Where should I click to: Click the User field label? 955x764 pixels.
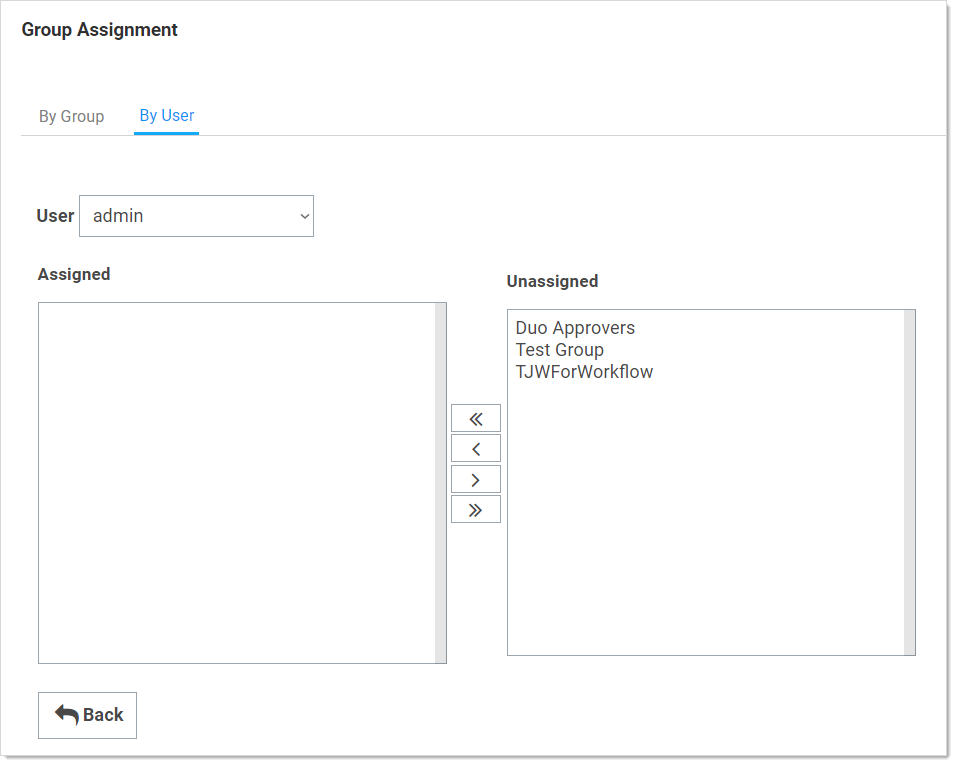[x=55, y=216]
